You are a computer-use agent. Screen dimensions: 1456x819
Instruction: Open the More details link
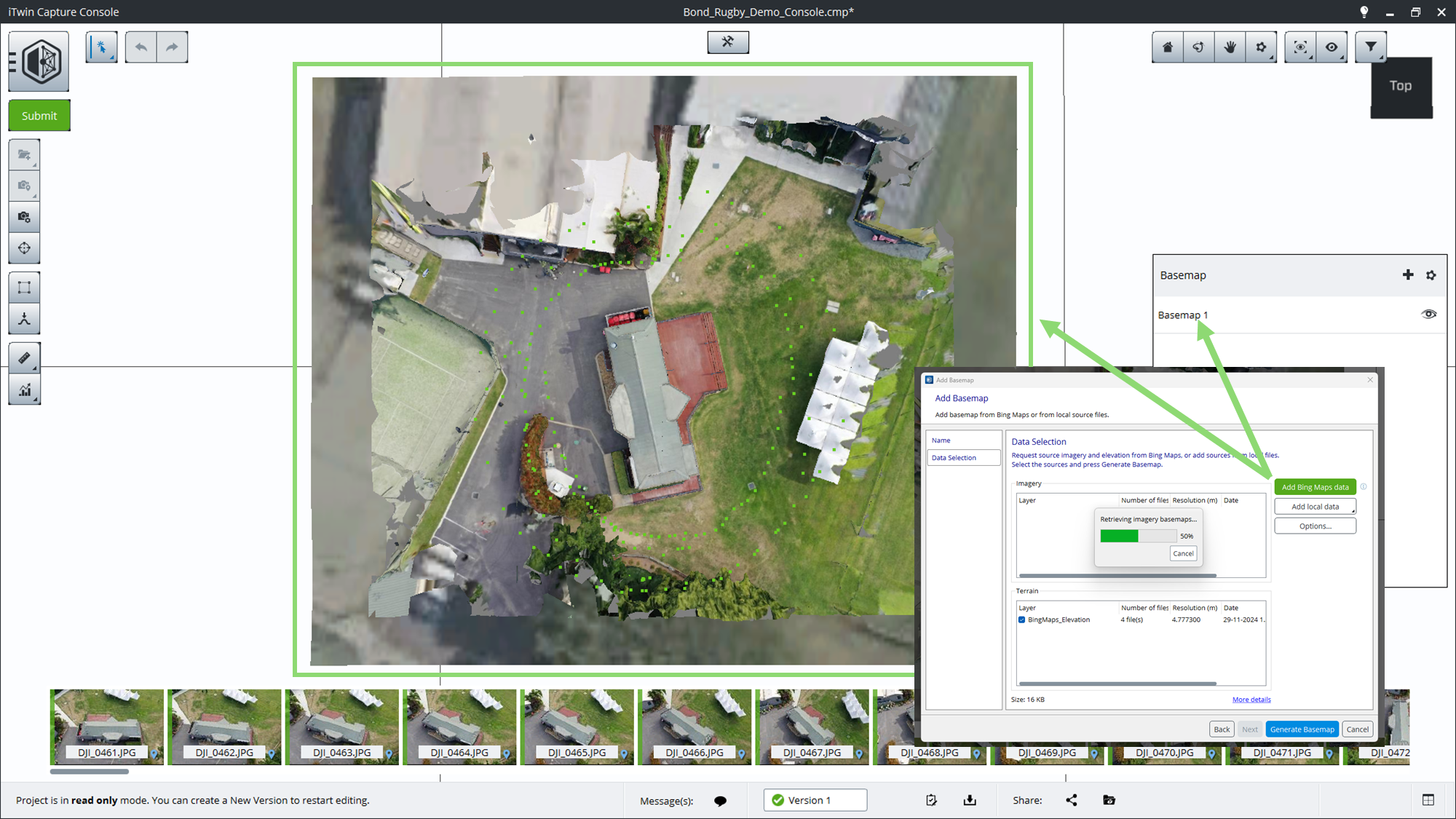[1251, 700]
